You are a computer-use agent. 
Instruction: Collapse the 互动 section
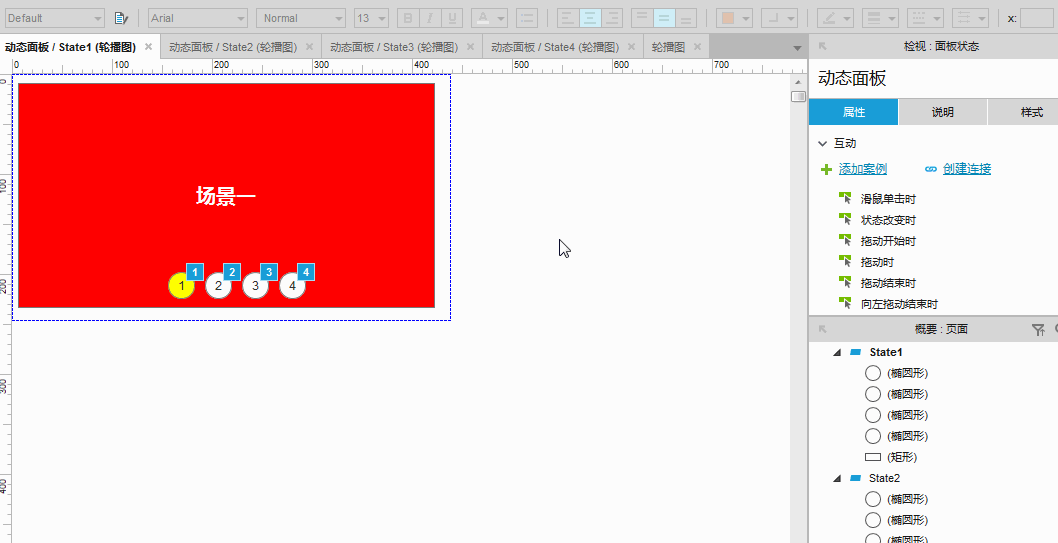point(823,143)
